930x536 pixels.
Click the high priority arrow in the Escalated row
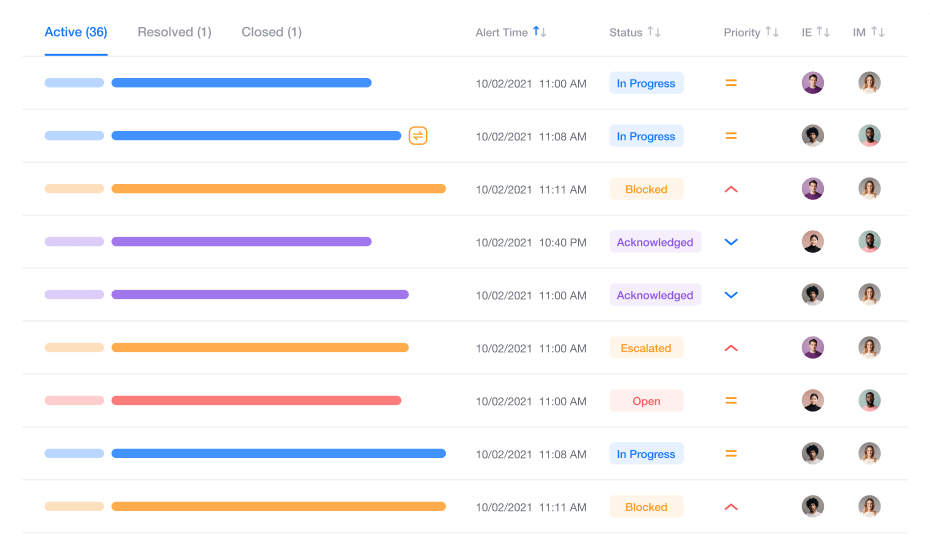pos(731,348)
